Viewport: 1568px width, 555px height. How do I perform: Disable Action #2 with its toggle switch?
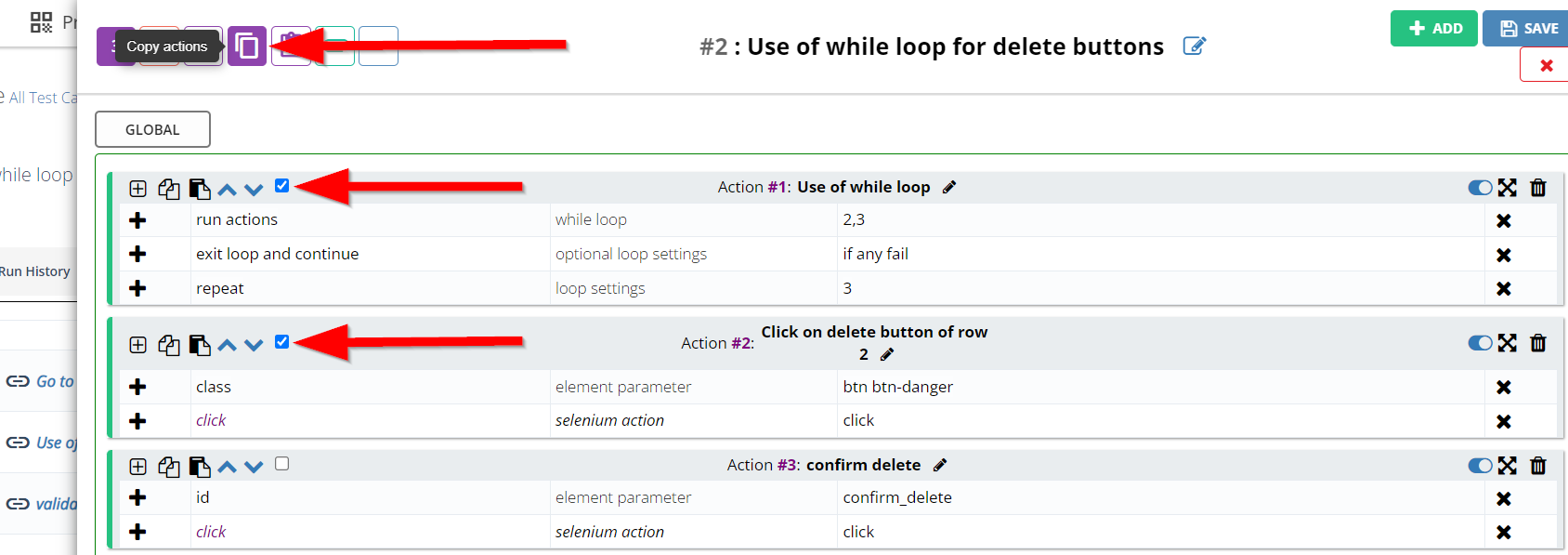pyautogui.click(x=1480, y=343)
